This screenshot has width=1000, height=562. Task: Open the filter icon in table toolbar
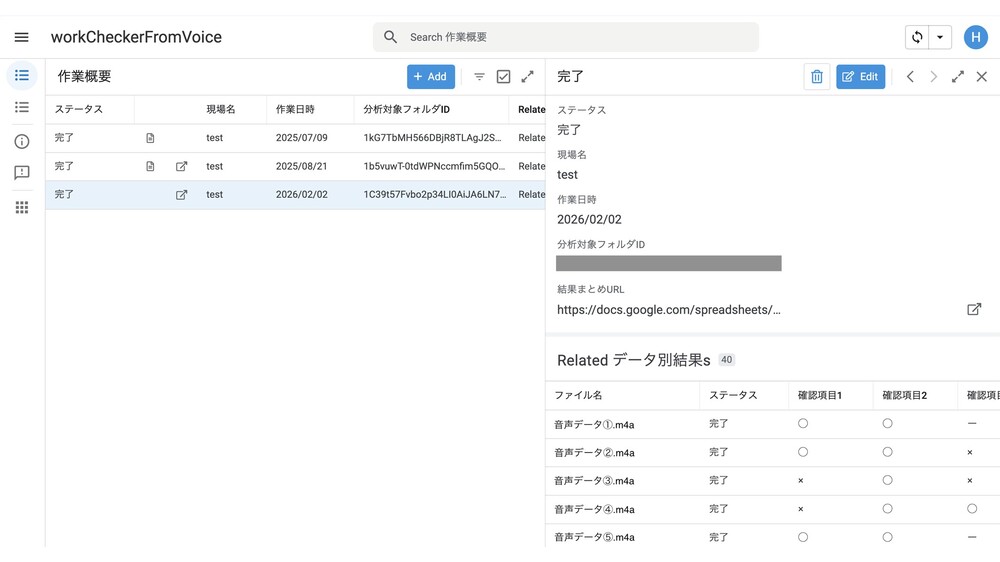[479, 77]
